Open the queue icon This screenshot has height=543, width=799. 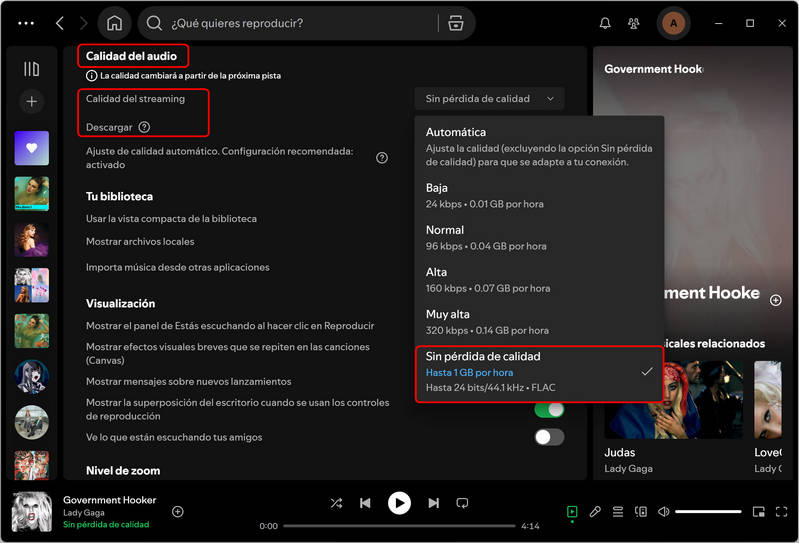618,511
